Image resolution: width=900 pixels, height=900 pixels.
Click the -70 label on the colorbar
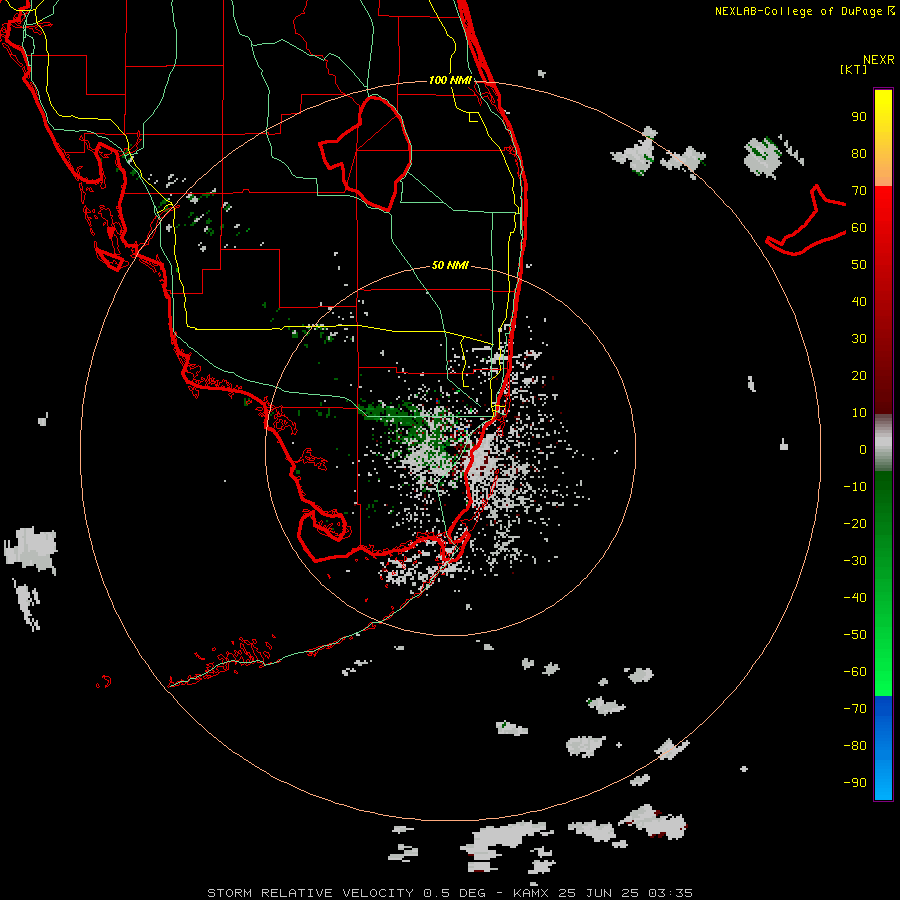(855, 708)
